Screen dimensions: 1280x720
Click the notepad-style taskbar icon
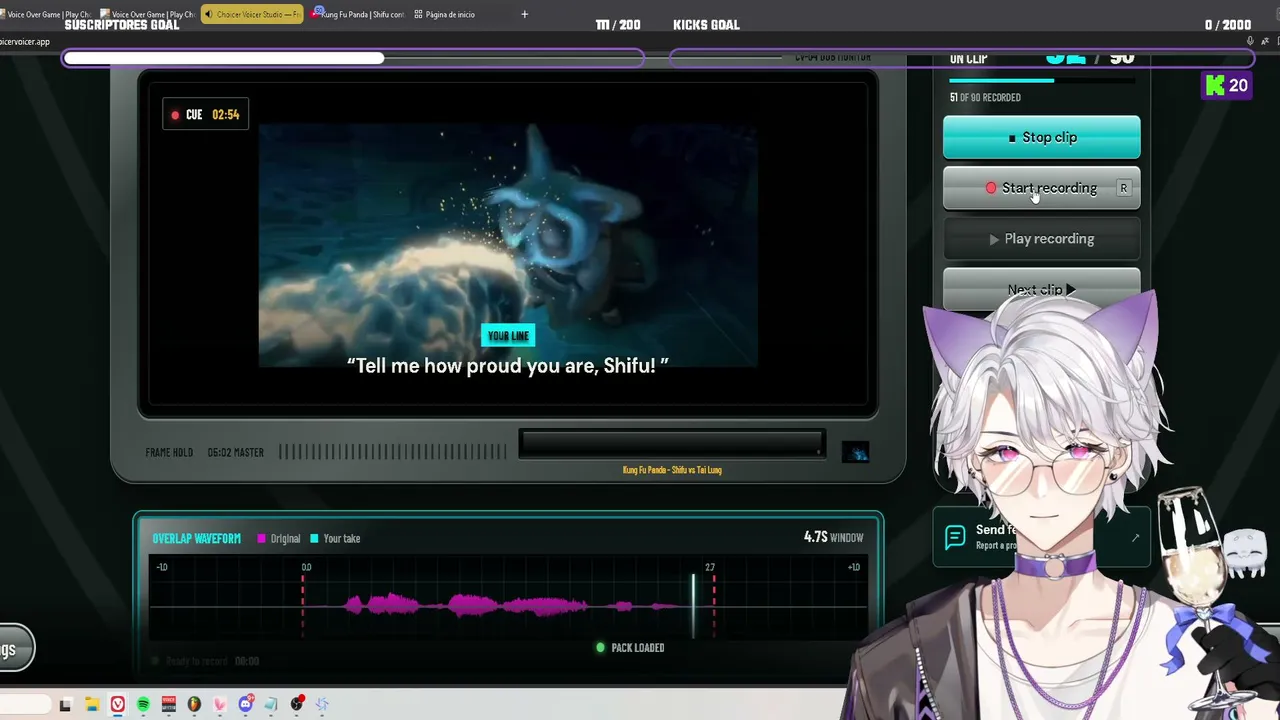point(271,705)
